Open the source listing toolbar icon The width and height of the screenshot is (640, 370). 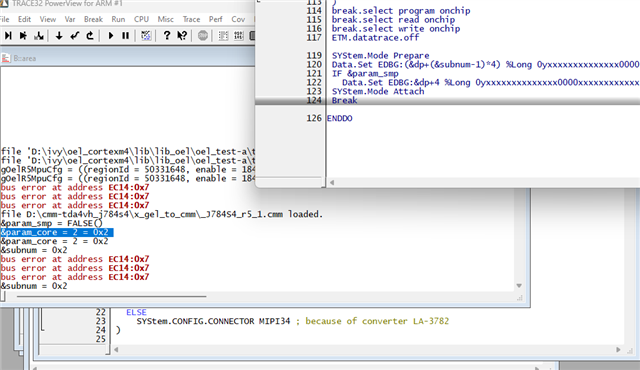tap(223, 36)
